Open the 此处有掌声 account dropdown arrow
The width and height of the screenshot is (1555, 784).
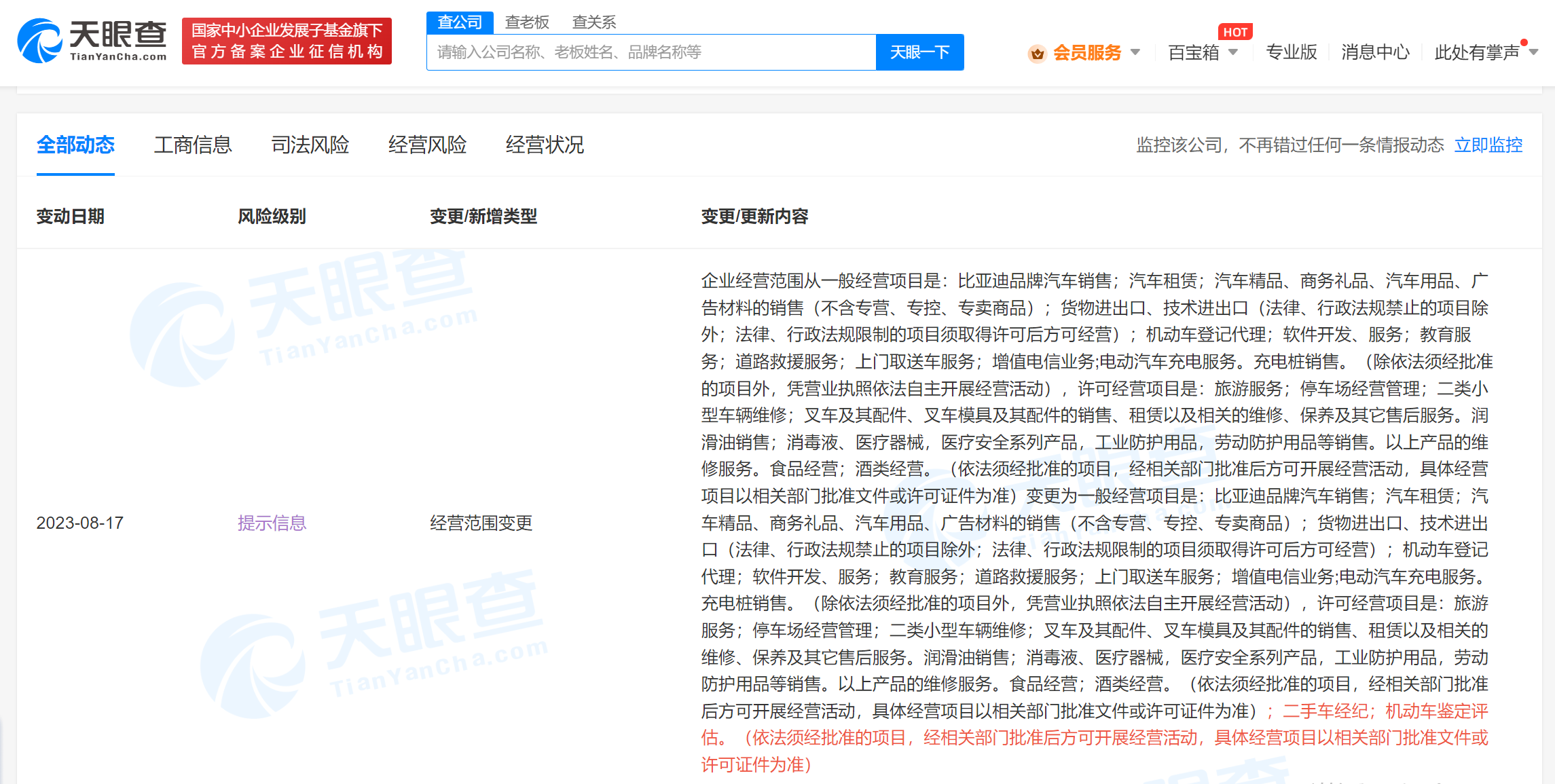coord(1533,52)
